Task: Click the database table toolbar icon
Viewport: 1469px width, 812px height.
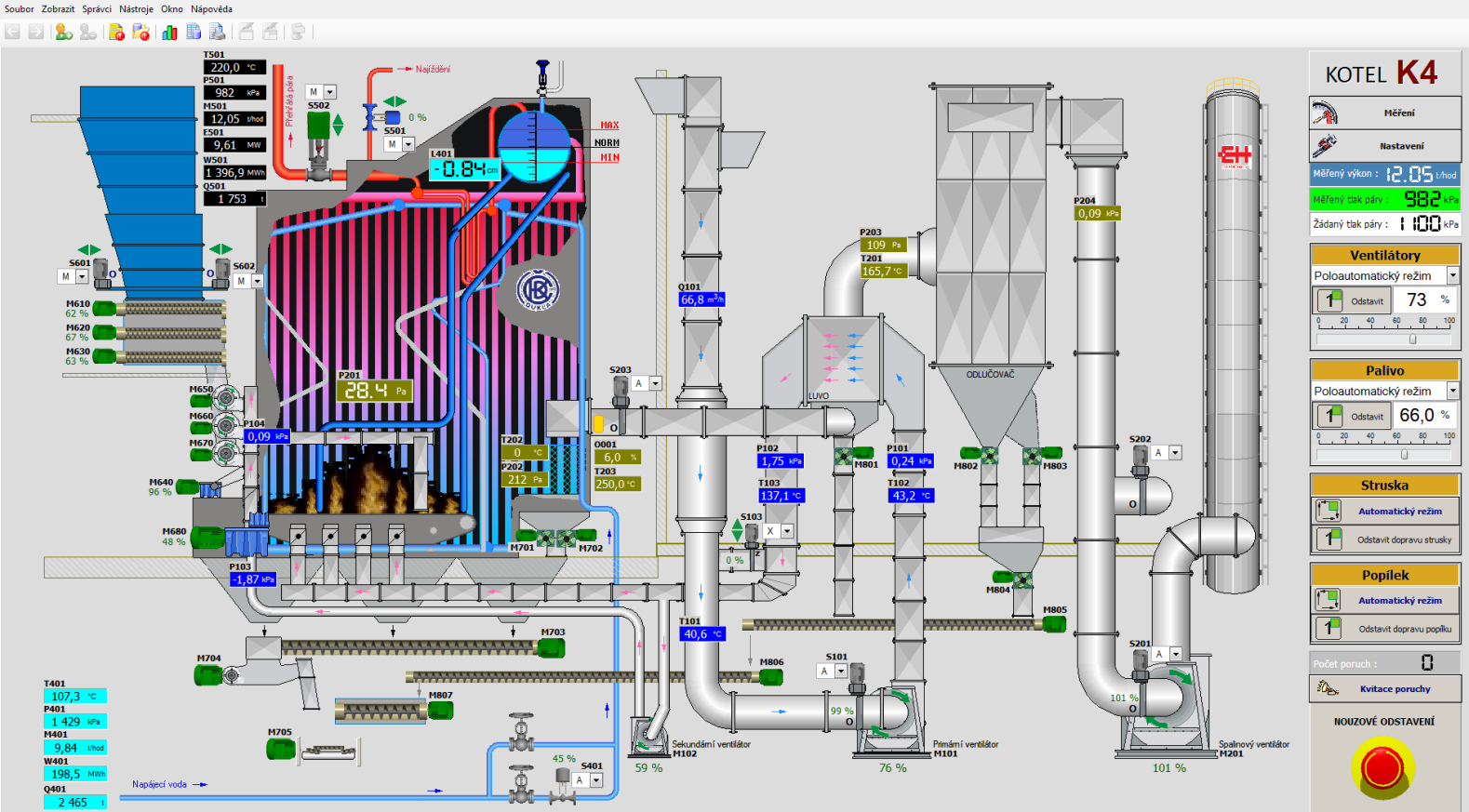Action: [x=194, y=33]
